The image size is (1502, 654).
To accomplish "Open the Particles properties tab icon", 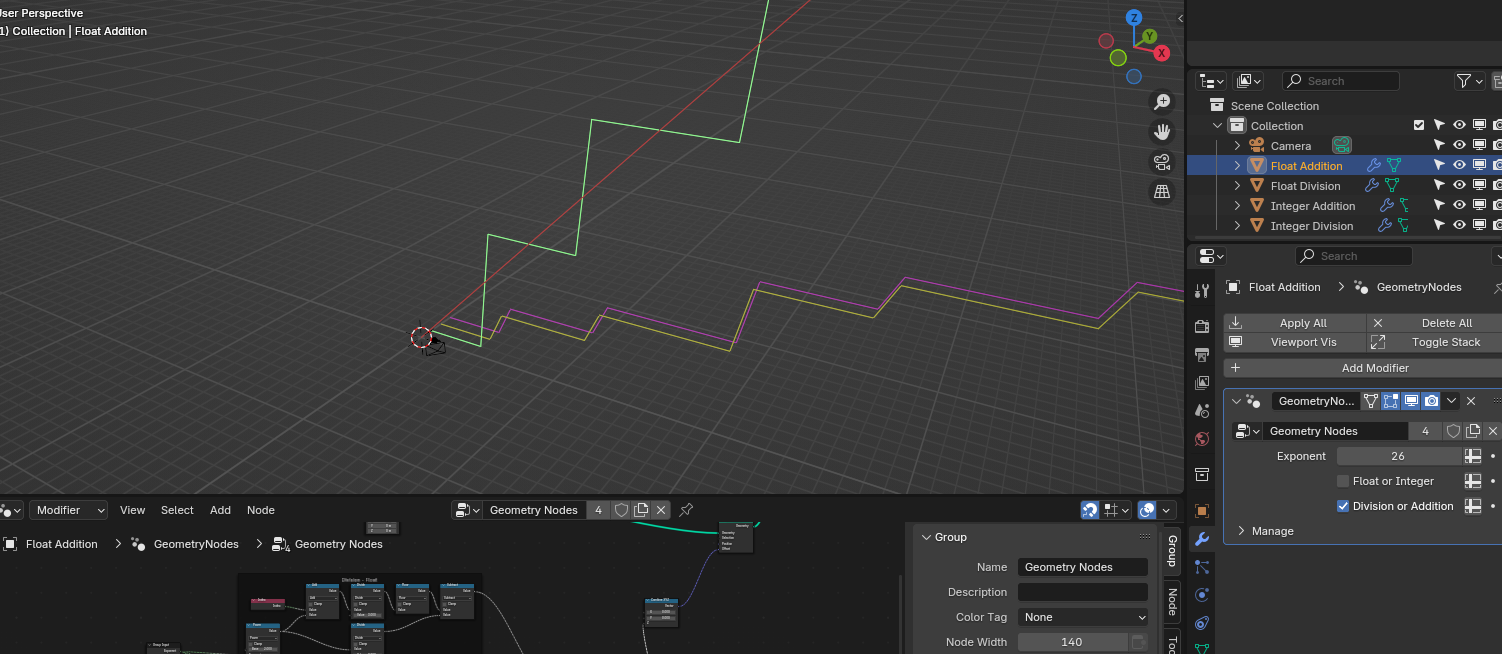I will click(x=1202, y=567).
